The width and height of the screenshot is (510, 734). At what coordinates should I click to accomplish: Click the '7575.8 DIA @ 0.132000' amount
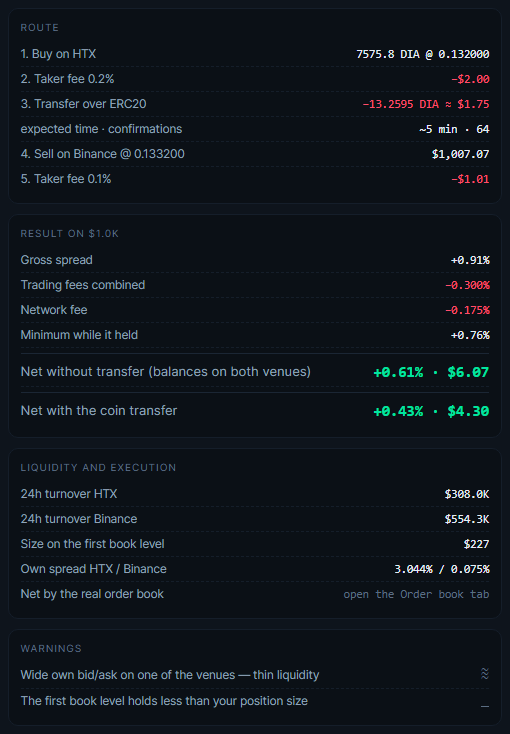coord(423,54)
